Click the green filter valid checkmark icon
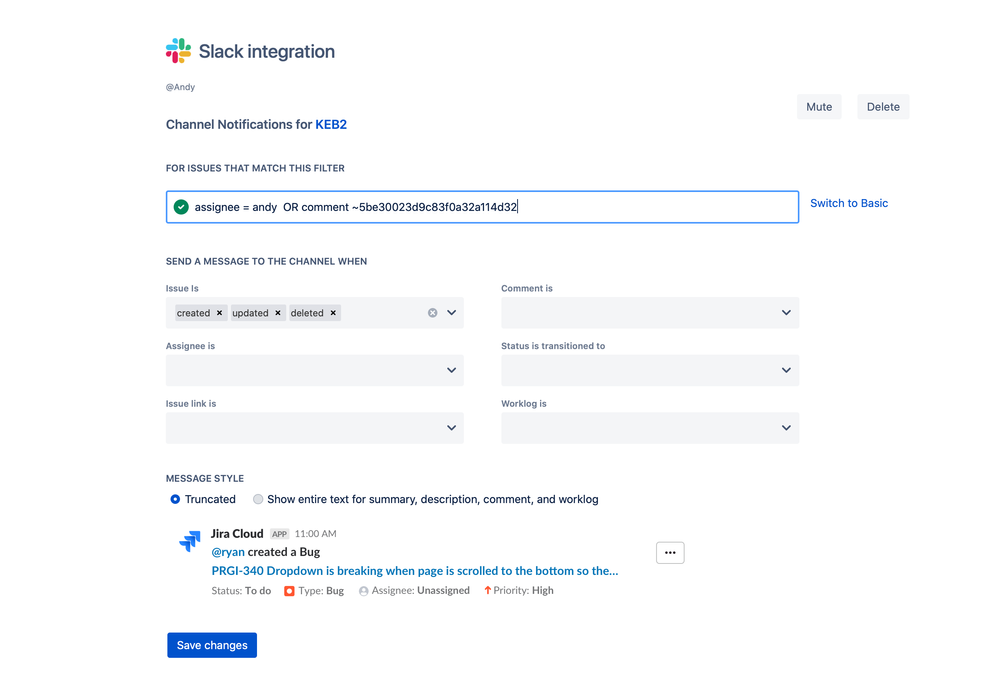Screen dimensions: 998x699 181,207
